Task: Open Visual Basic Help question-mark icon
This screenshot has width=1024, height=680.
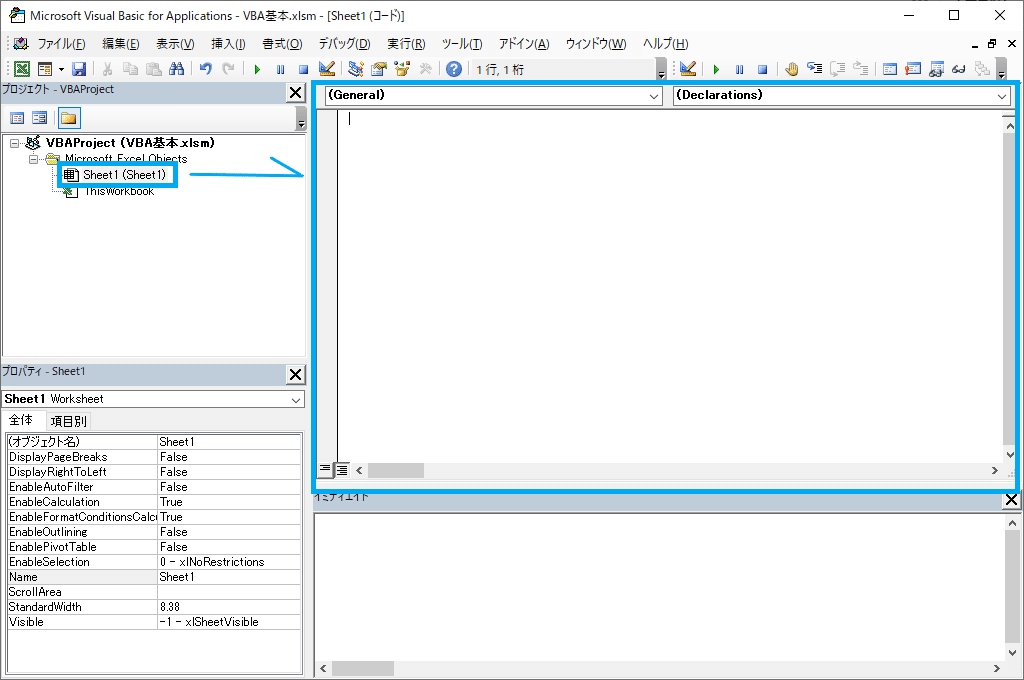Action: pos(454,69)
